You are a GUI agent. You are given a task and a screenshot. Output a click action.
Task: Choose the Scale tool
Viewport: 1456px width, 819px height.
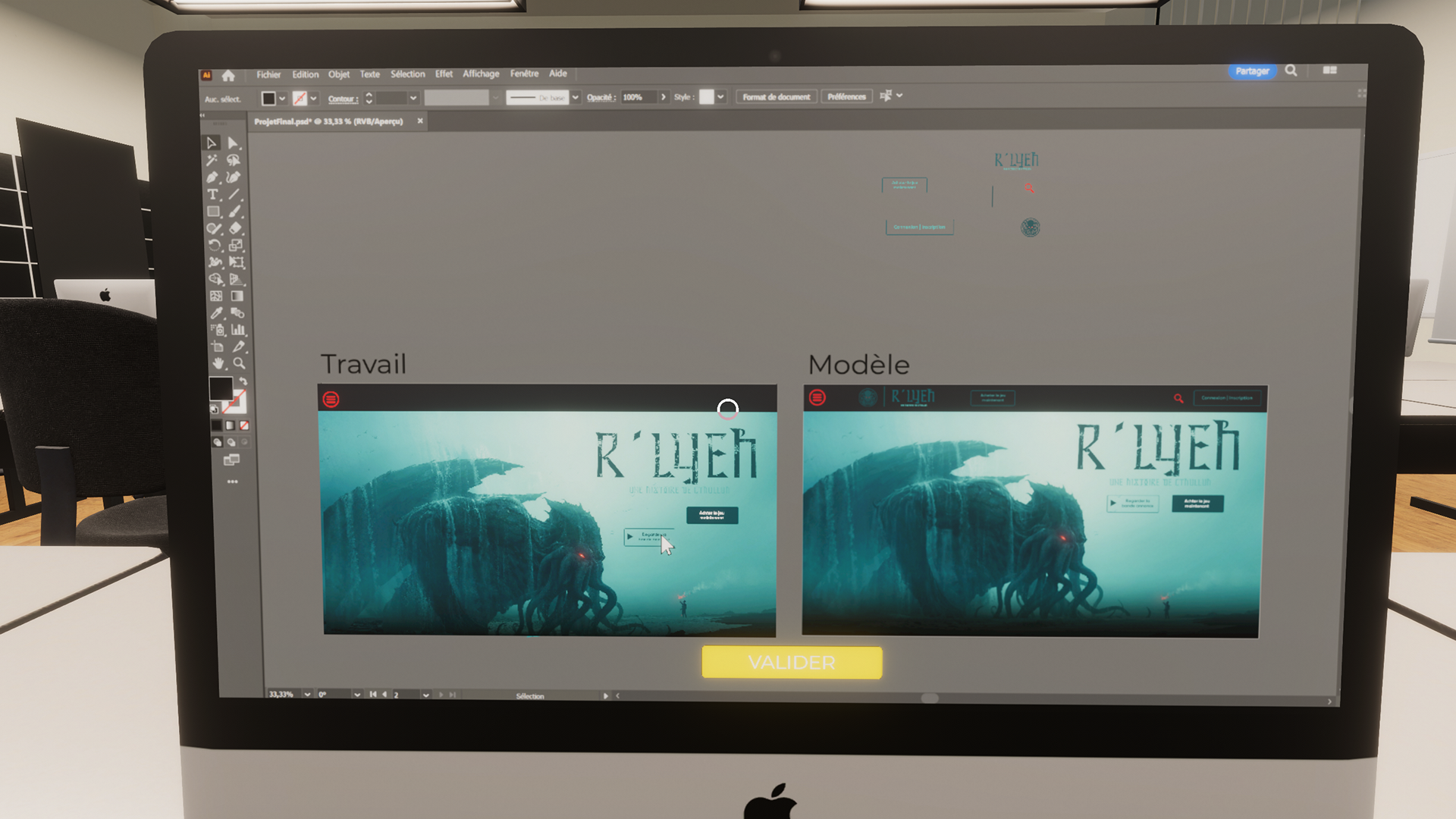[237, 245]
